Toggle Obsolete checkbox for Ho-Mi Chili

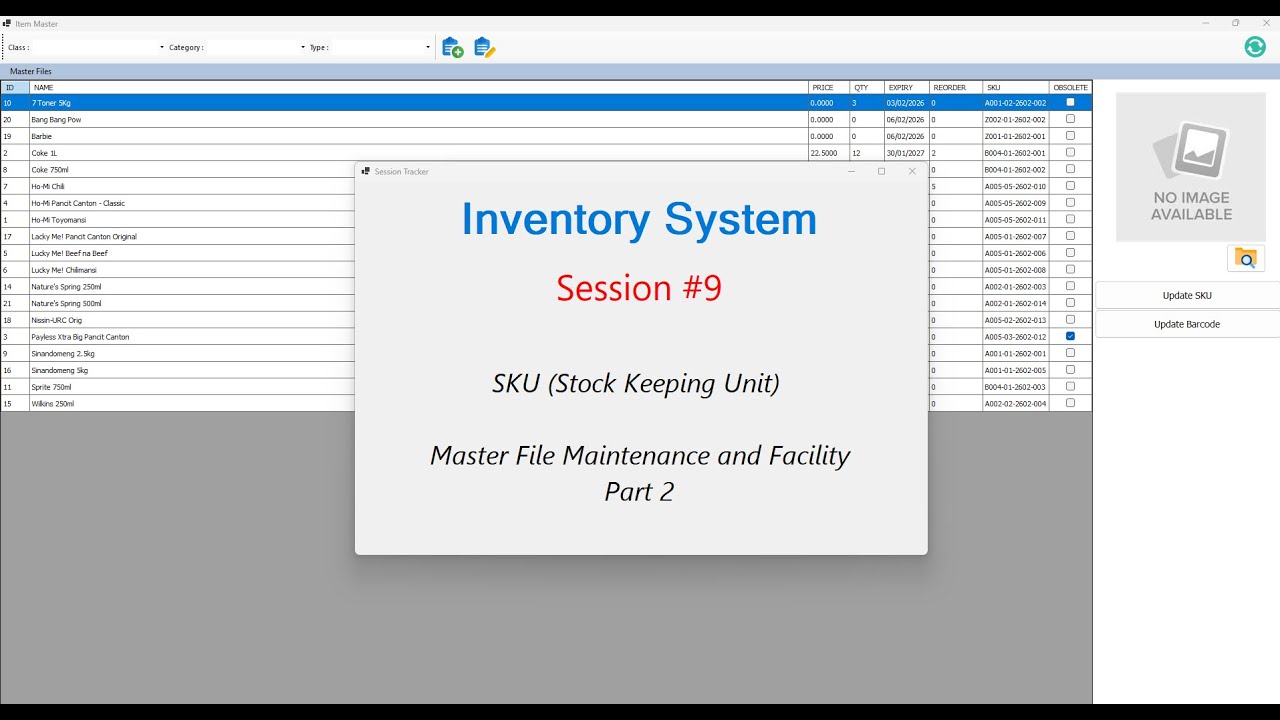1070,186
